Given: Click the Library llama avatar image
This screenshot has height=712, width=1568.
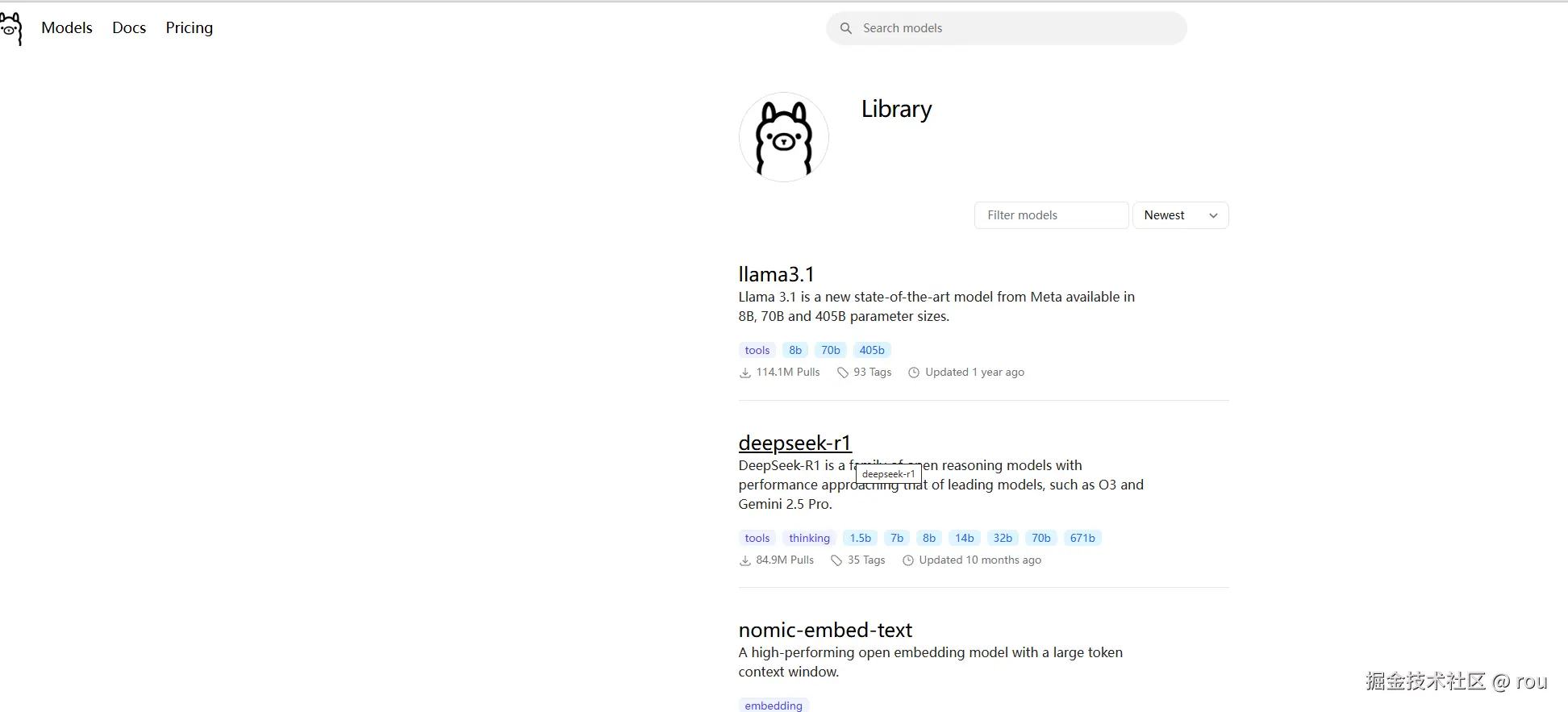Looking at the screenshot, I should [x=784, y=137].
